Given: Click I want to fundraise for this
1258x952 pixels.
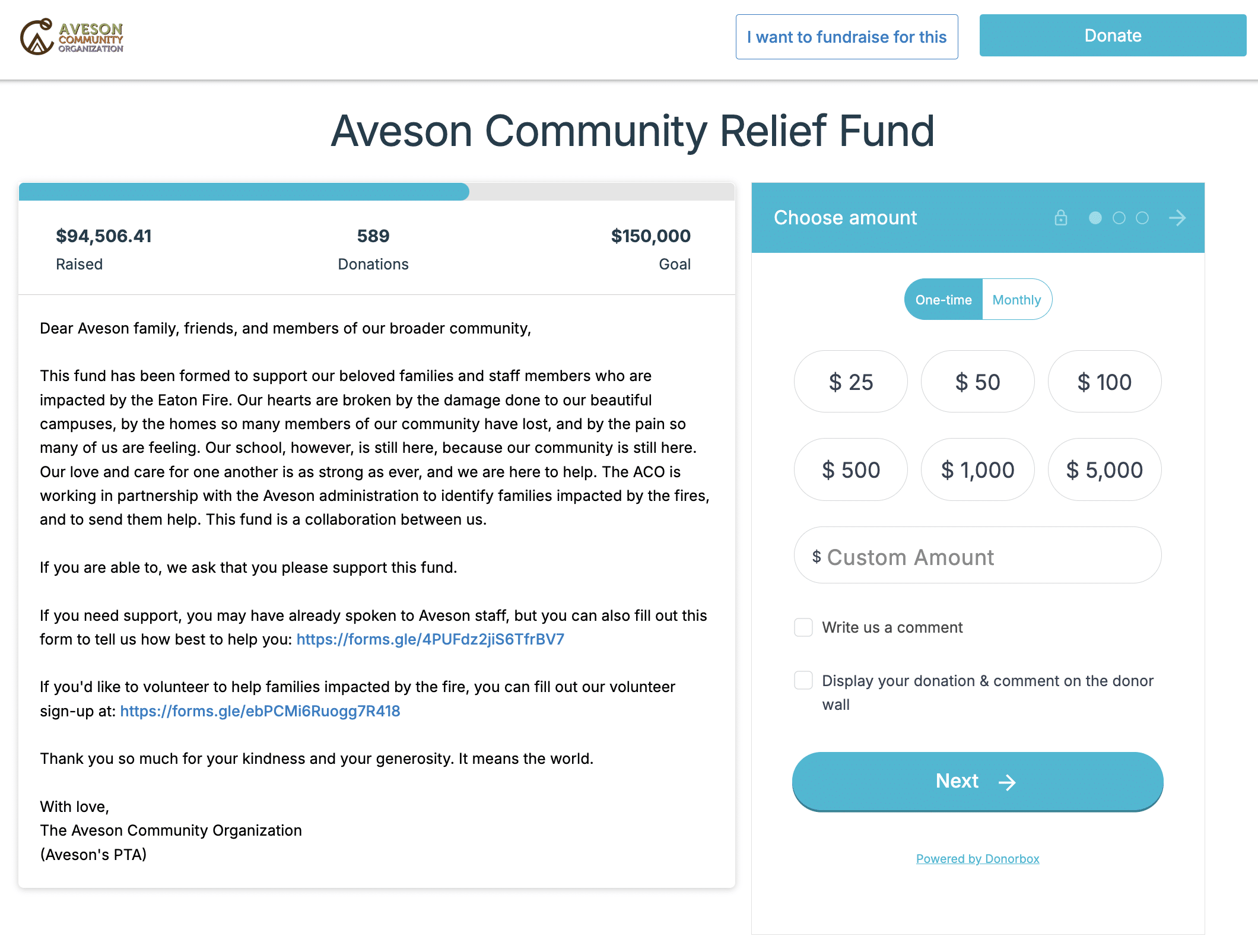Looking at the screenshot, I should pyautogui.click(x=846, y=36).
